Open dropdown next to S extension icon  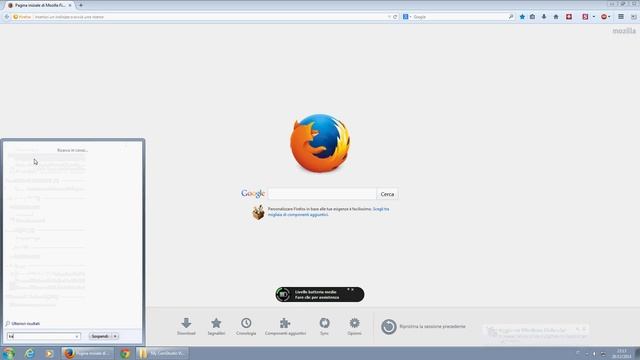pyautogui.click(x=593, y=17)
